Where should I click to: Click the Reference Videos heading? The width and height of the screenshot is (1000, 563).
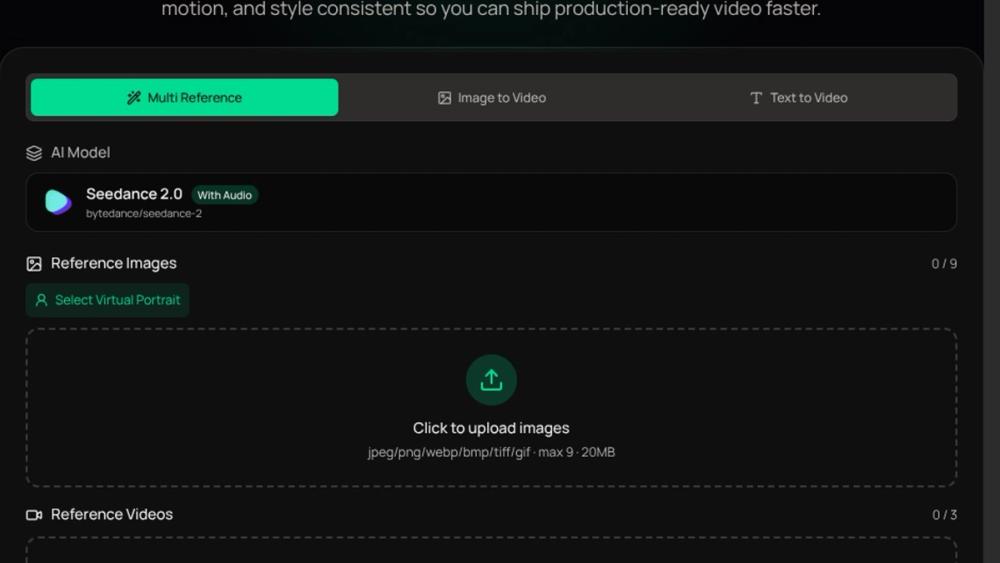point(112,514)
